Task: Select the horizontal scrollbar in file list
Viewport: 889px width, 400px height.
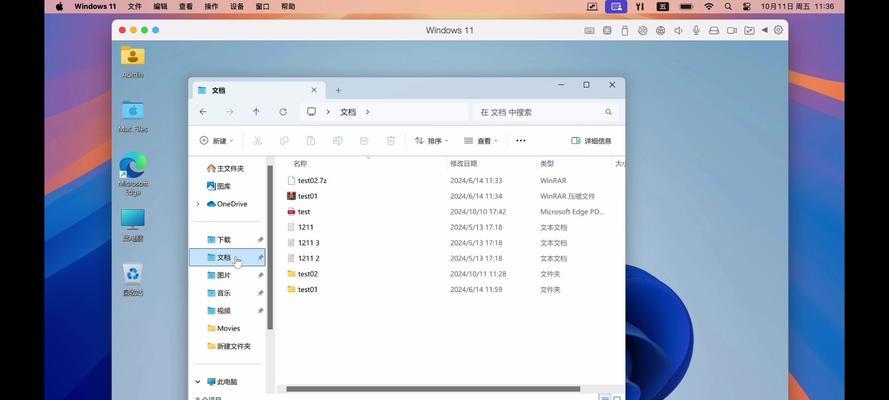Action: (433, 389)
